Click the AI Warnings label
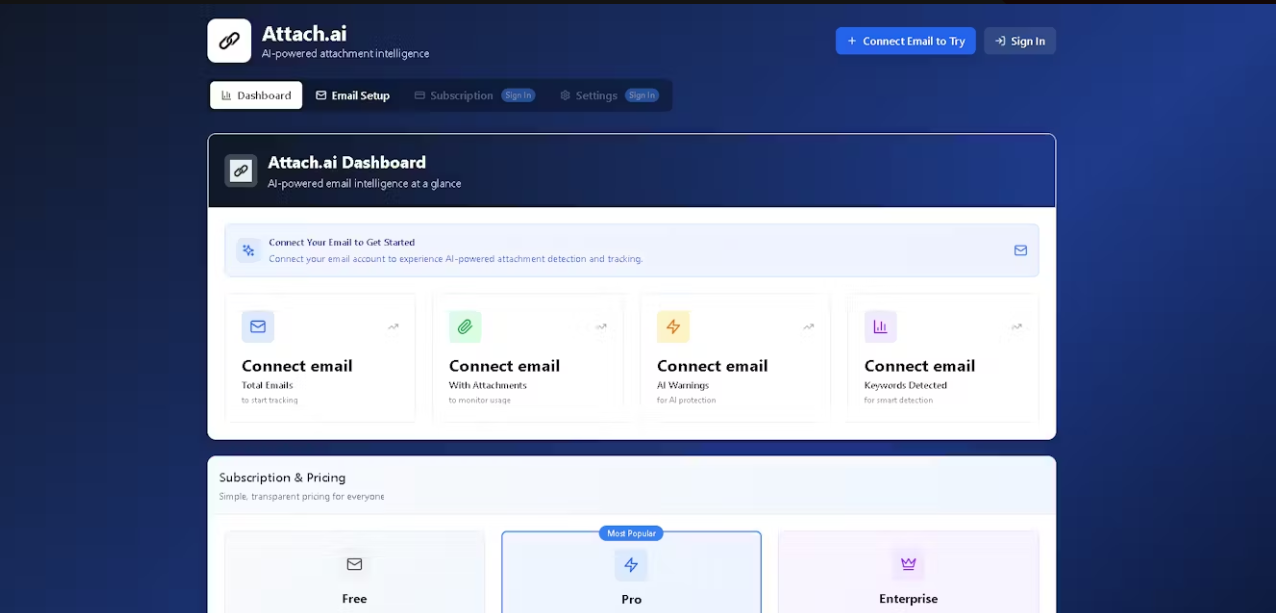Screen dimensions: 1276x613 (x=683, y=385)
